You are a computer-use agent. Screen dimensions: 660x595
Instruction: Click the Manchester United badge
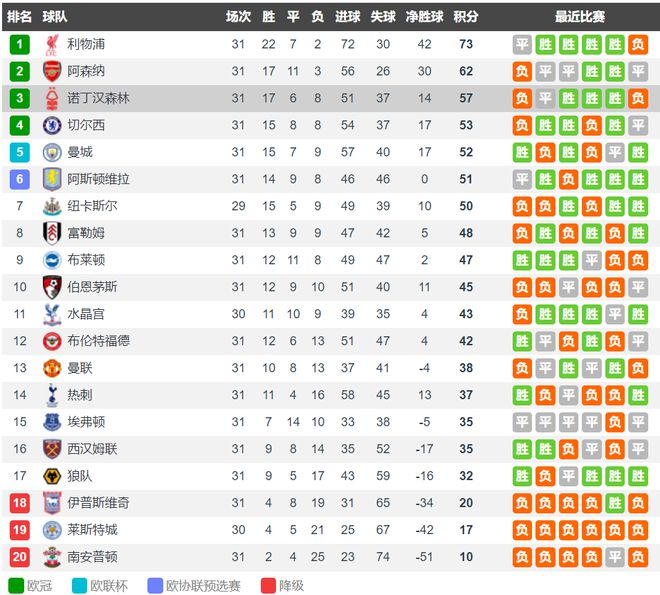coord(52,368)
